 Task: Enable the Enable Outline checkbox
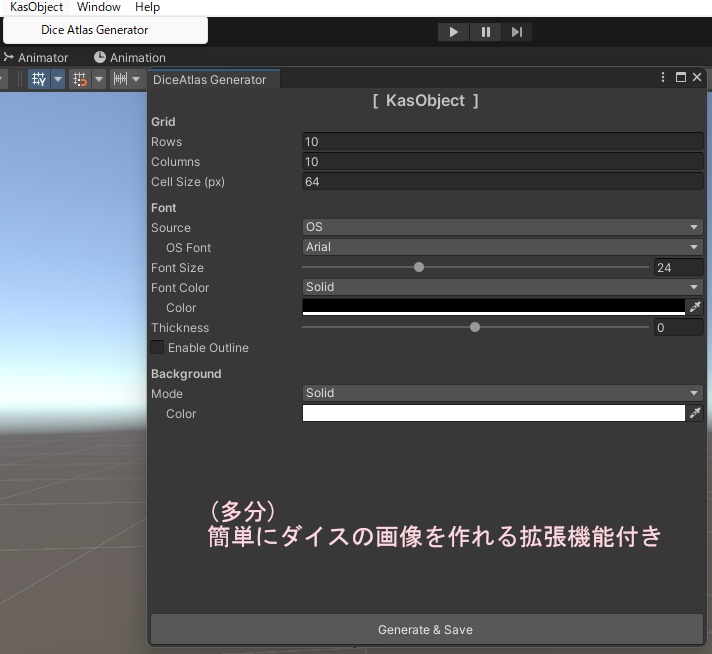click(x=157, y=347)
